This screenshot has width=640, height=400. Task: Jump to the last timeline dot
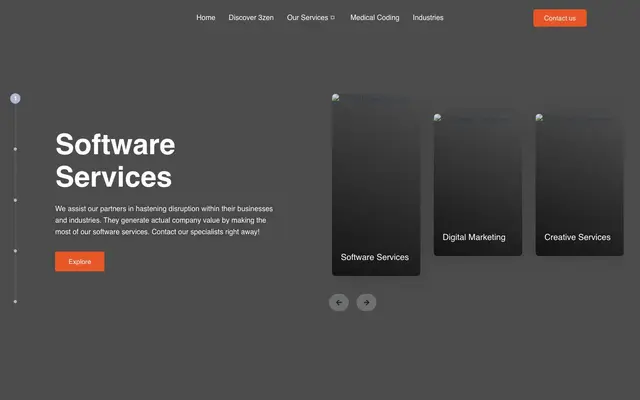15,302
